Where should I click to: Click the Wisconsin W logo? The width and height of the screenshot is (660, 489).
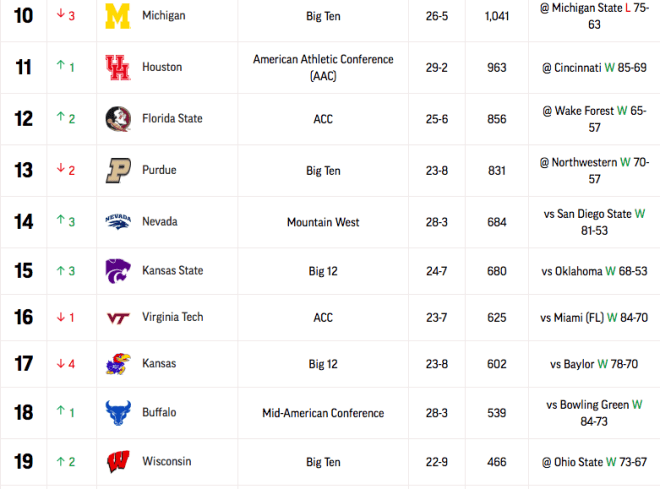coord(118,462)
